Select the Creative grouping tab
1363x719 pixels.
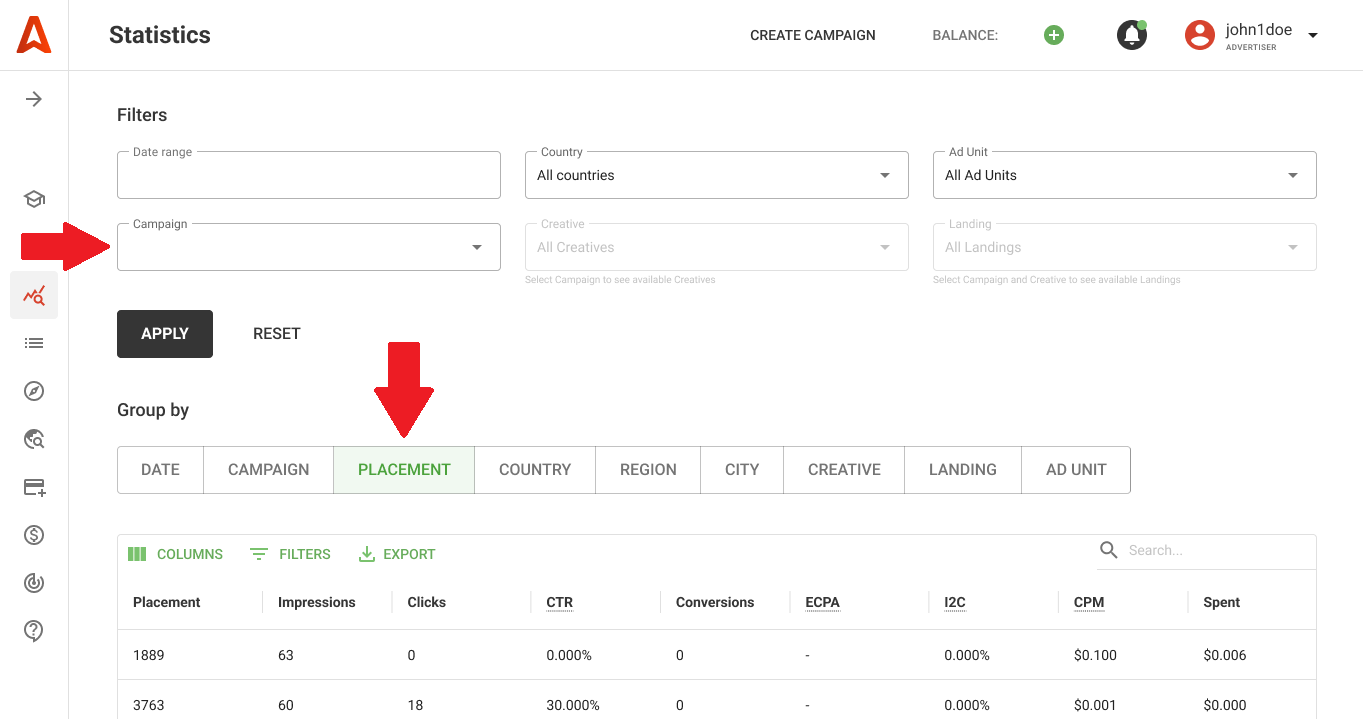[x=844, y=470]
